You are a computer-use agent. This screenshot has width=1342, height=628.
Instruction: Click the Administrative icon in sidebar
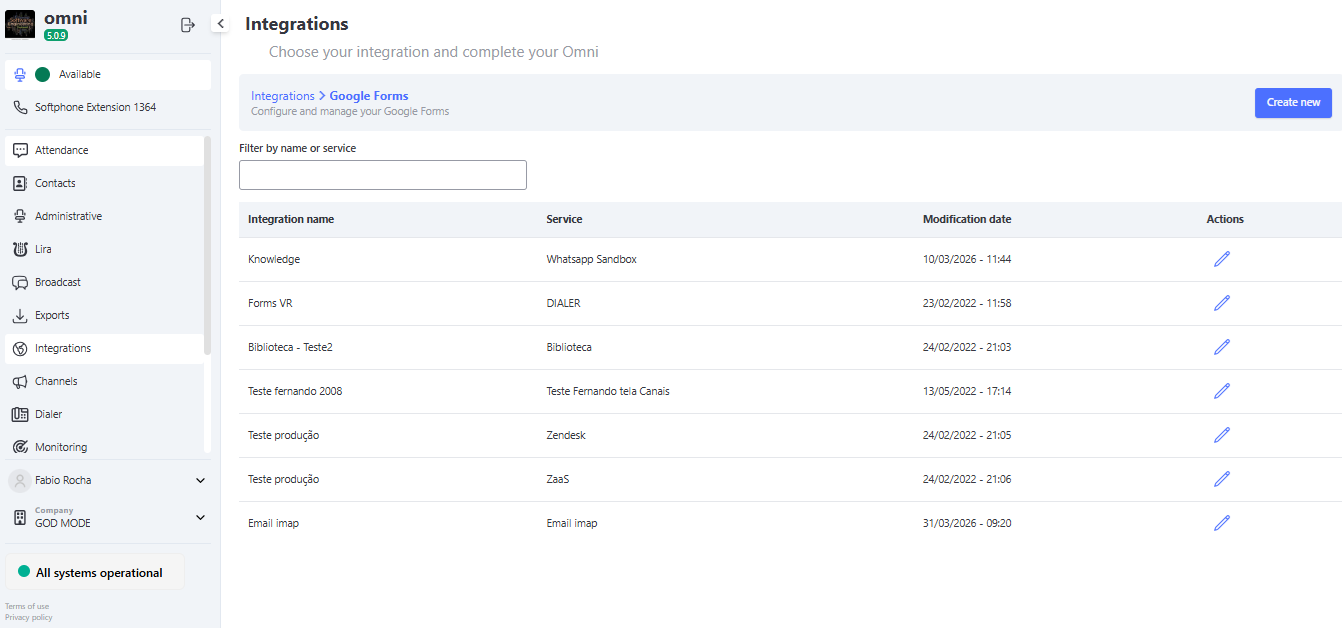coord(20,216)
